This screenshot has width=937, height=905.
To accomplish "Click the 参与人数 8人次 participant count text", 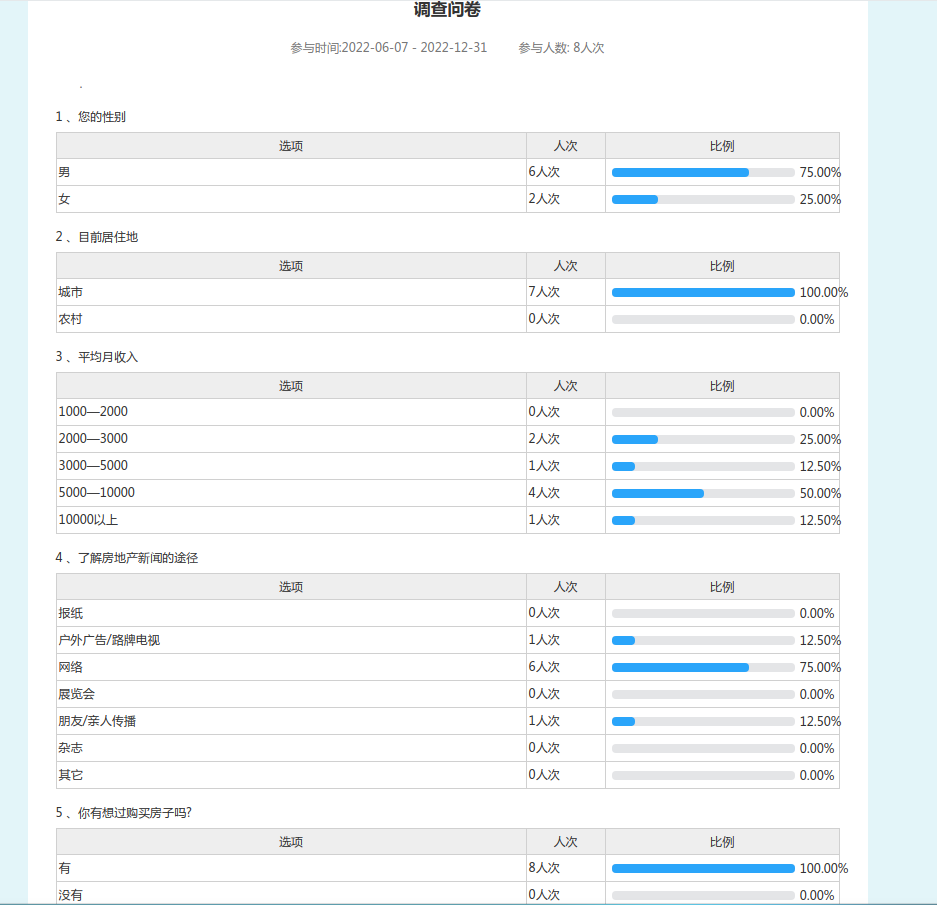I will point(561,48).
